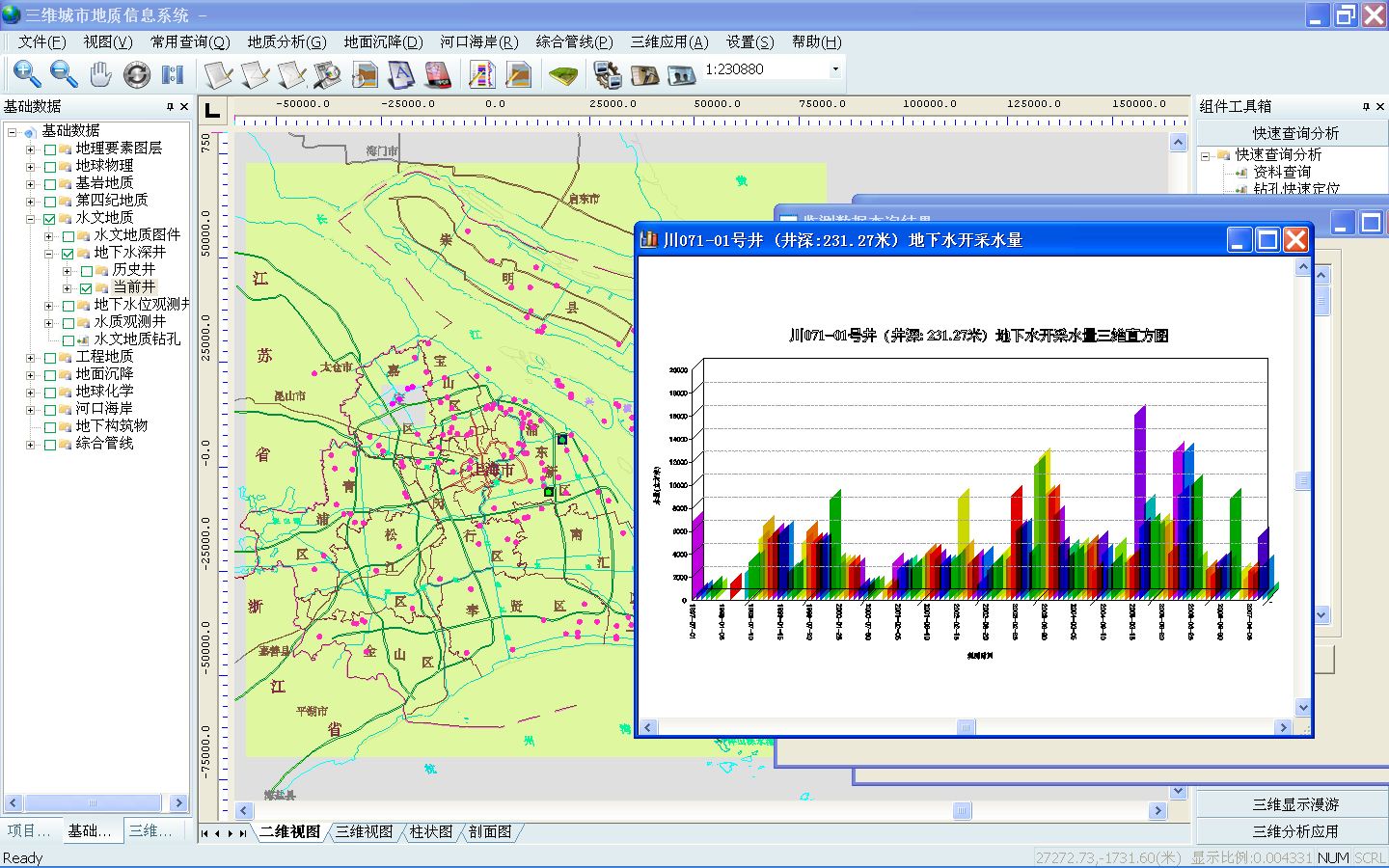Switch to the 三维视图 tab

(x=365, y=832)
